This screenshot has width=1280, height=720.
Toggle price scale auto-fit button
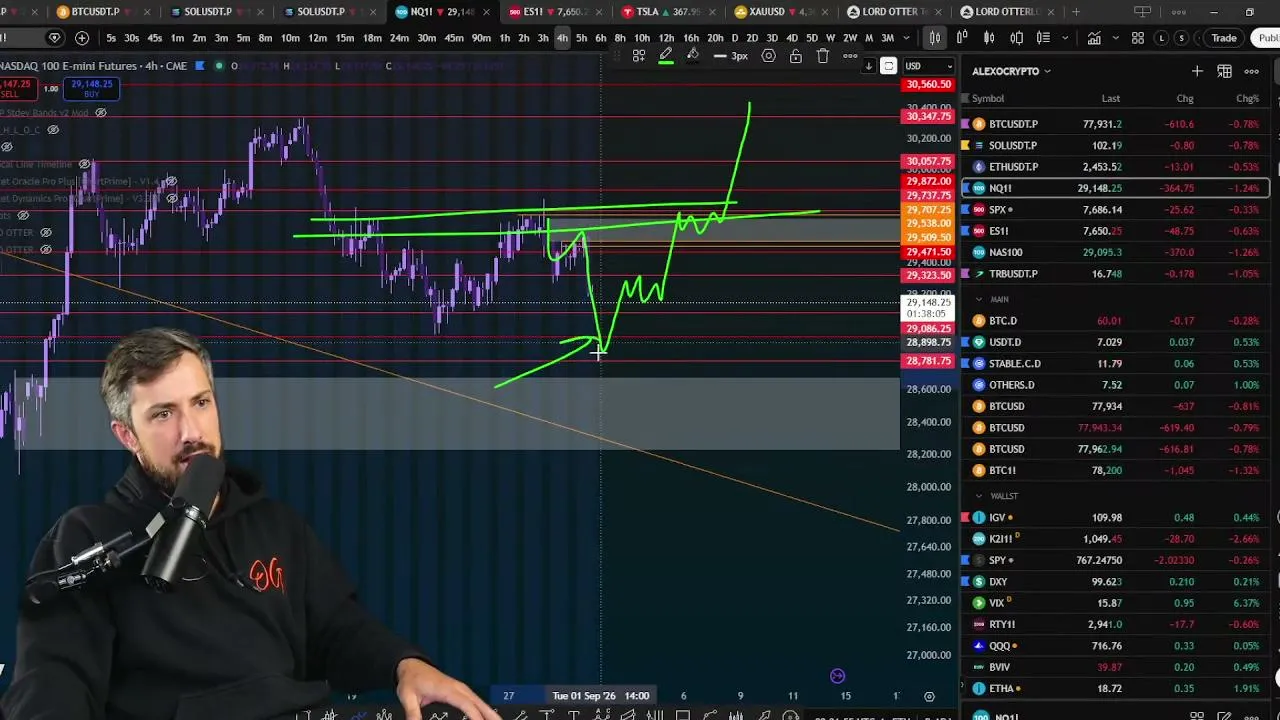pyautogui.click(x=888, y=66)
